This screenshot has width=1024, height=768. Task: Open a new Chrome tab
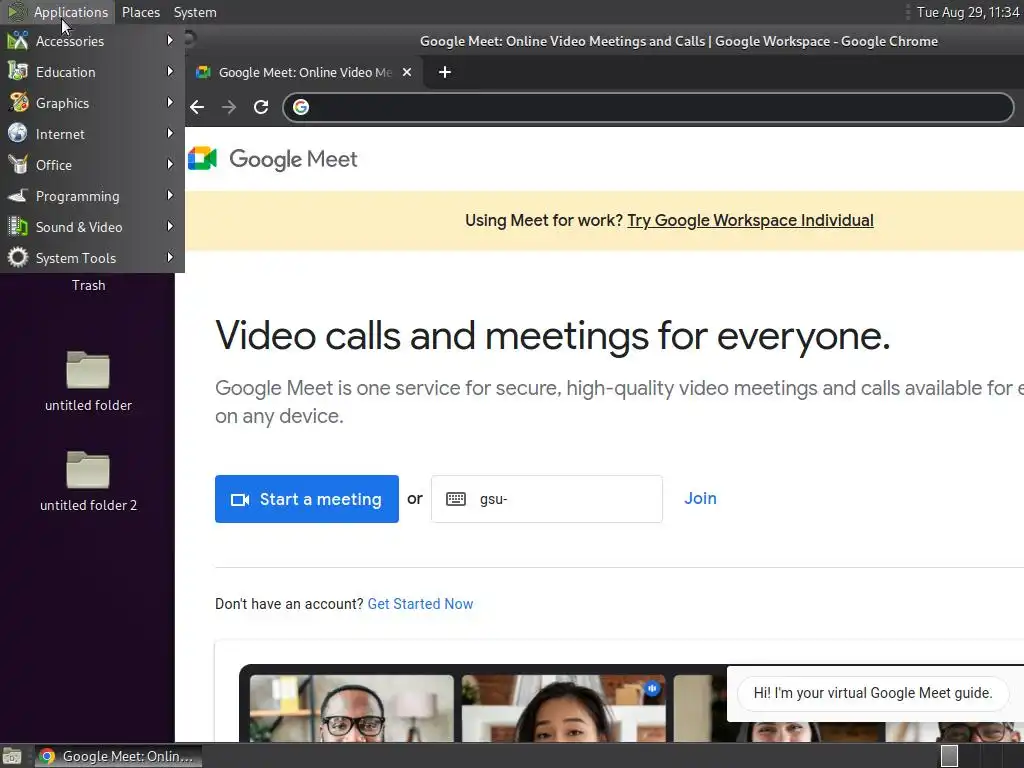tap(445, 72)
